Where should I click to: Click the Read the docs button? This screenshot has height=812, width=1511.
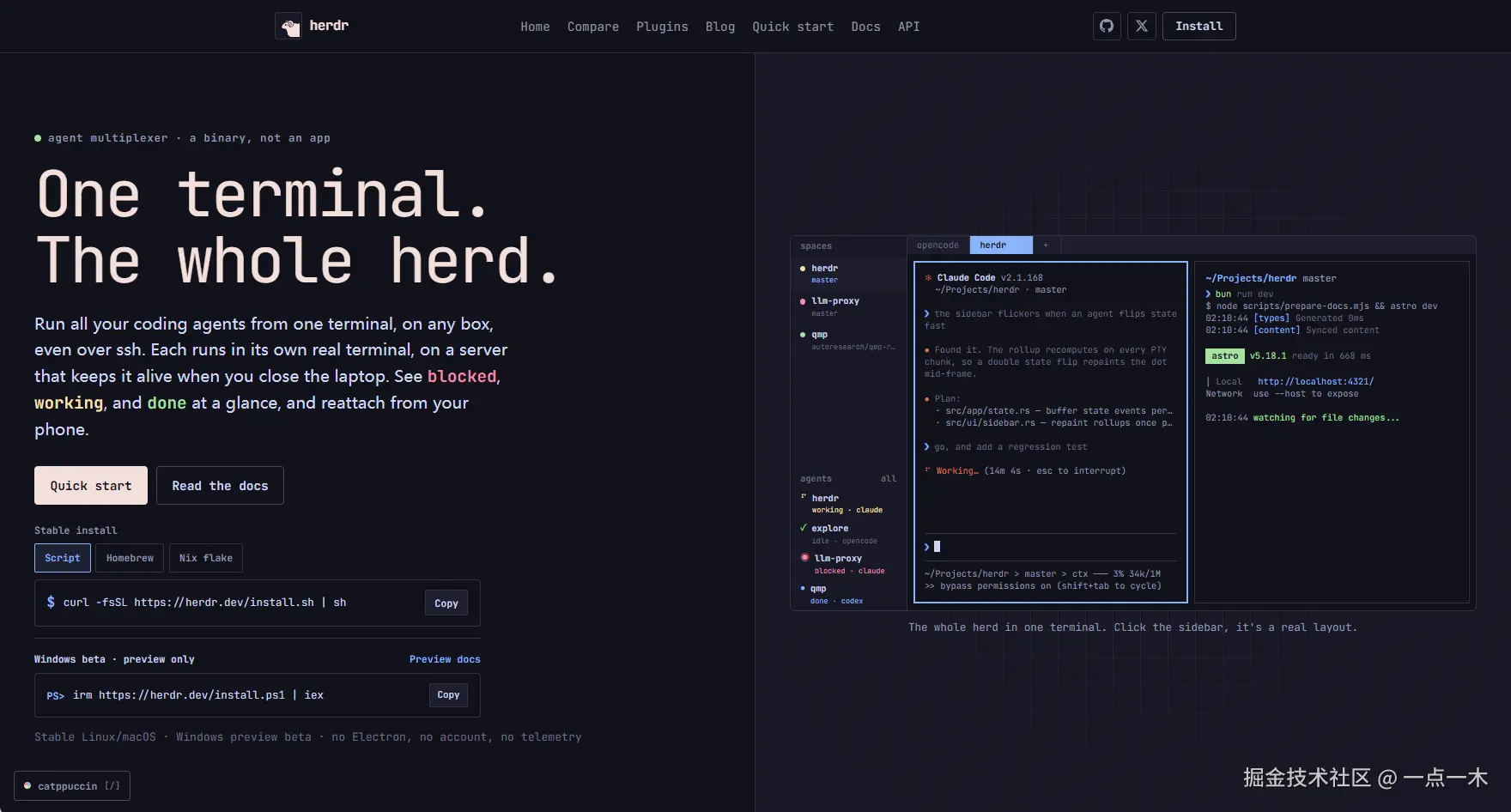[x=220, y=486]
